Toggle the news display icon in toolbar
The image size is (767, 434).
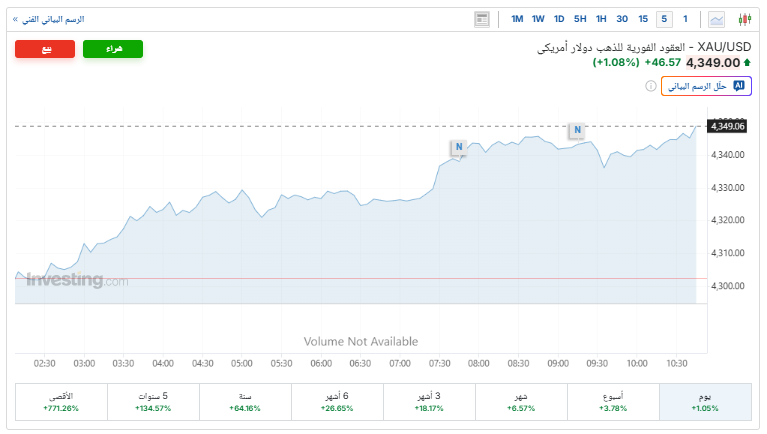(482, 19)
